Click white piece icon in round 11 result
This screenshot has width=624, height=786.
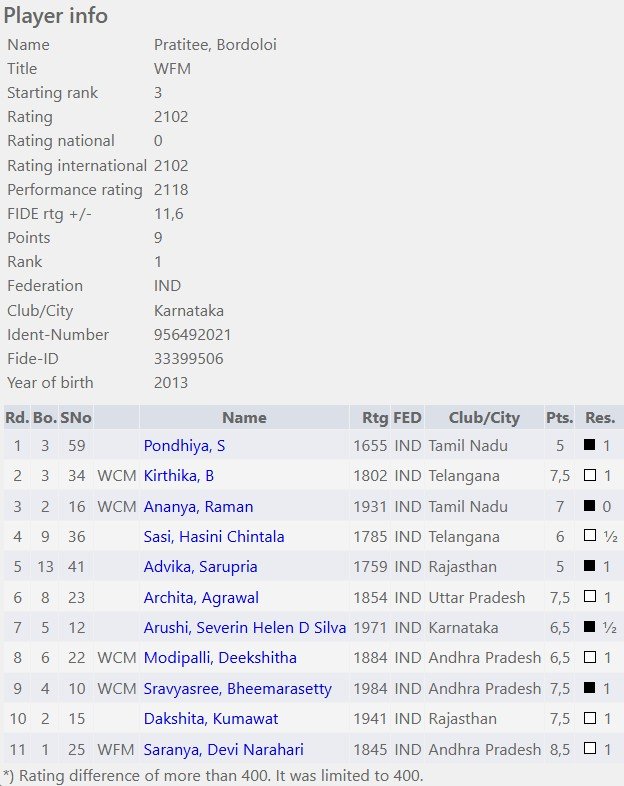point(590,748)
